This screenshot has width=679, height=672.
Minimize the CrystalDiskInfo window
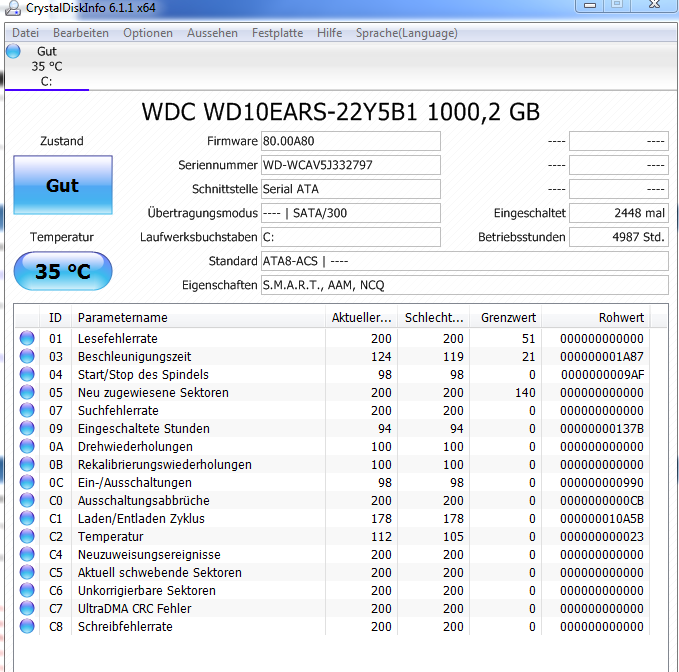pos(590,5)
